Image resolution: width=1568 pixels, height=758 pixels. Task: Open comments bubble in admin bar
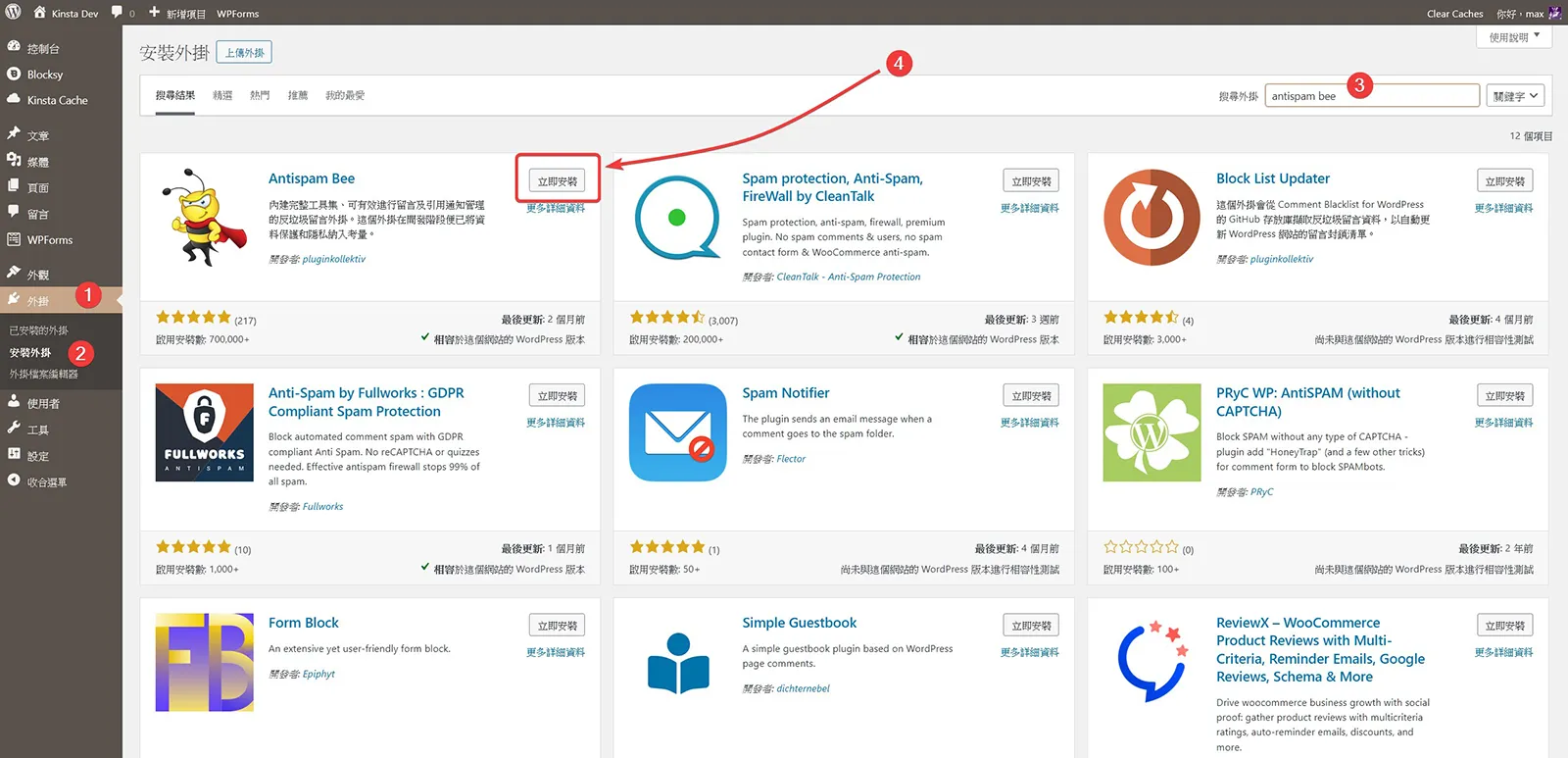click(118, 13)
